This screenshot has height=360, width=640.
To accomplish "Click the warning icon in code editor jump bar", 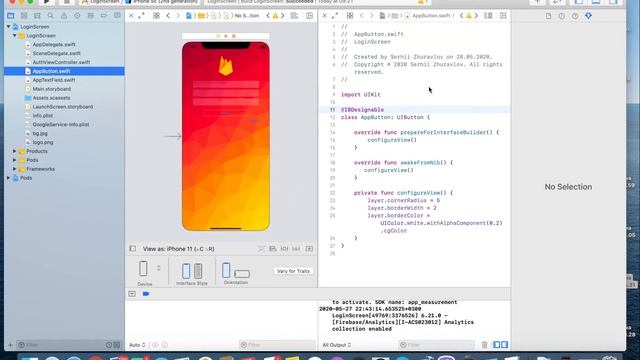I will (469, 16).
